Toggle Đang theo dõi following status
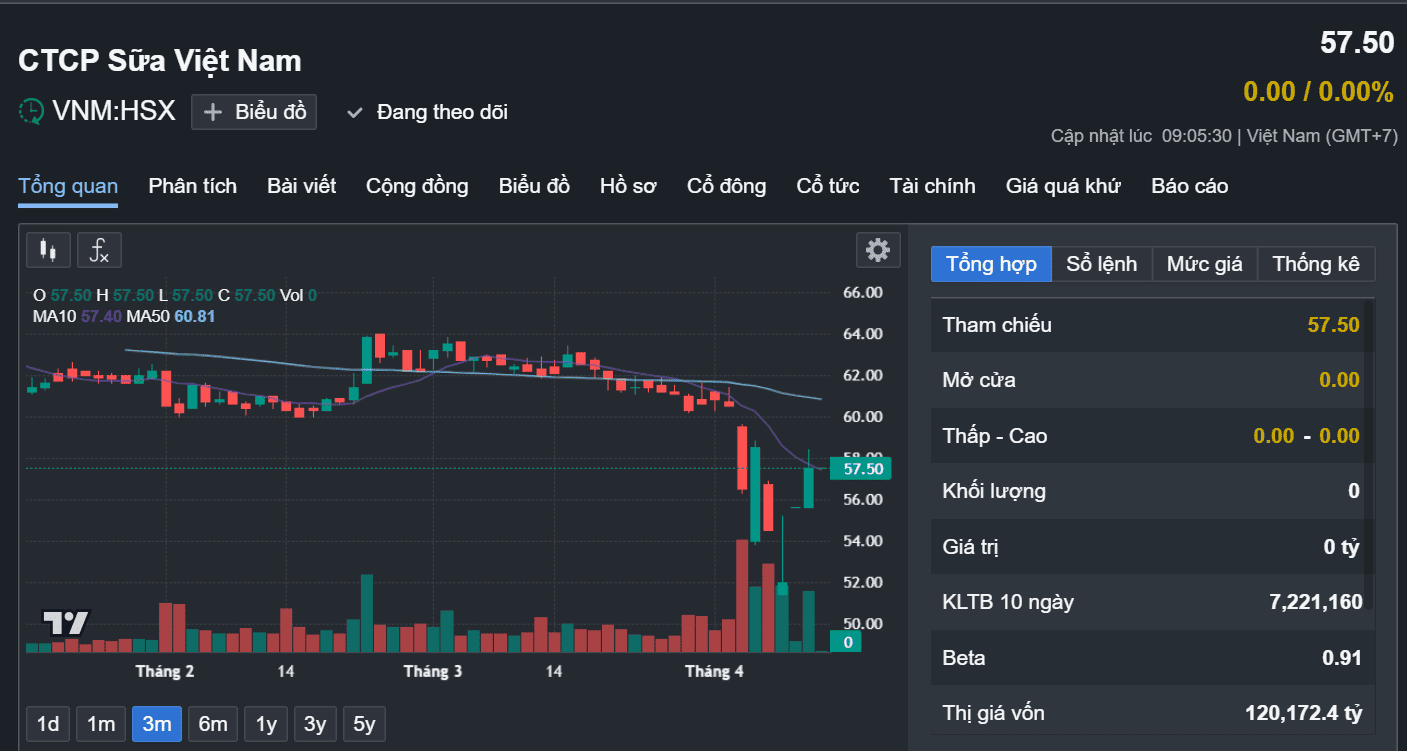Screen dimensions: 1407x751 coord(427,112)
